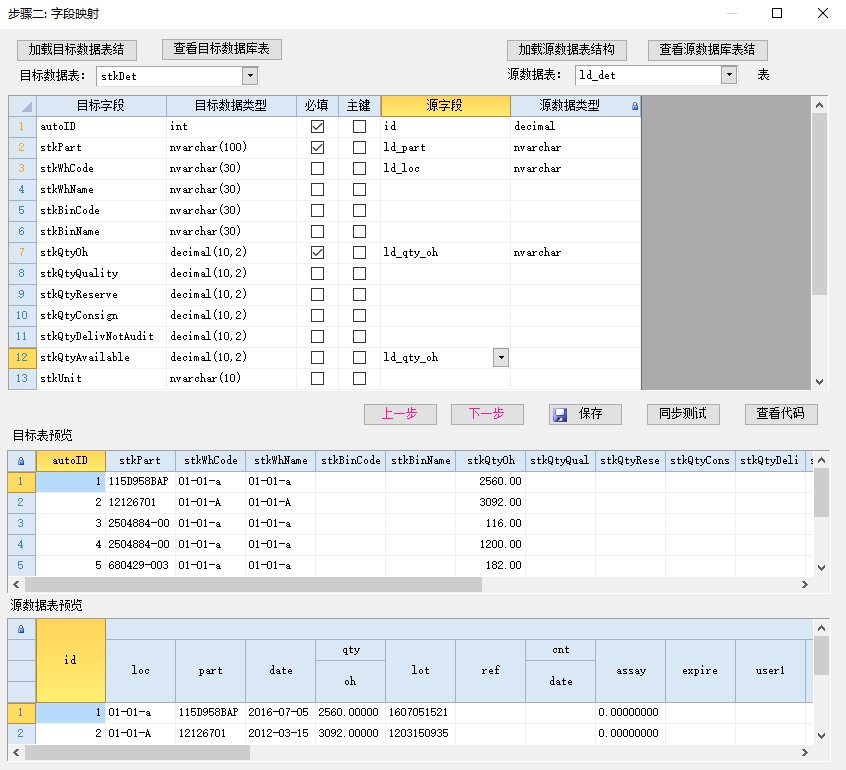Click source preview horizontal scrollbar thumb
Viewport: 846px width, 770px height.
(138, 752)
